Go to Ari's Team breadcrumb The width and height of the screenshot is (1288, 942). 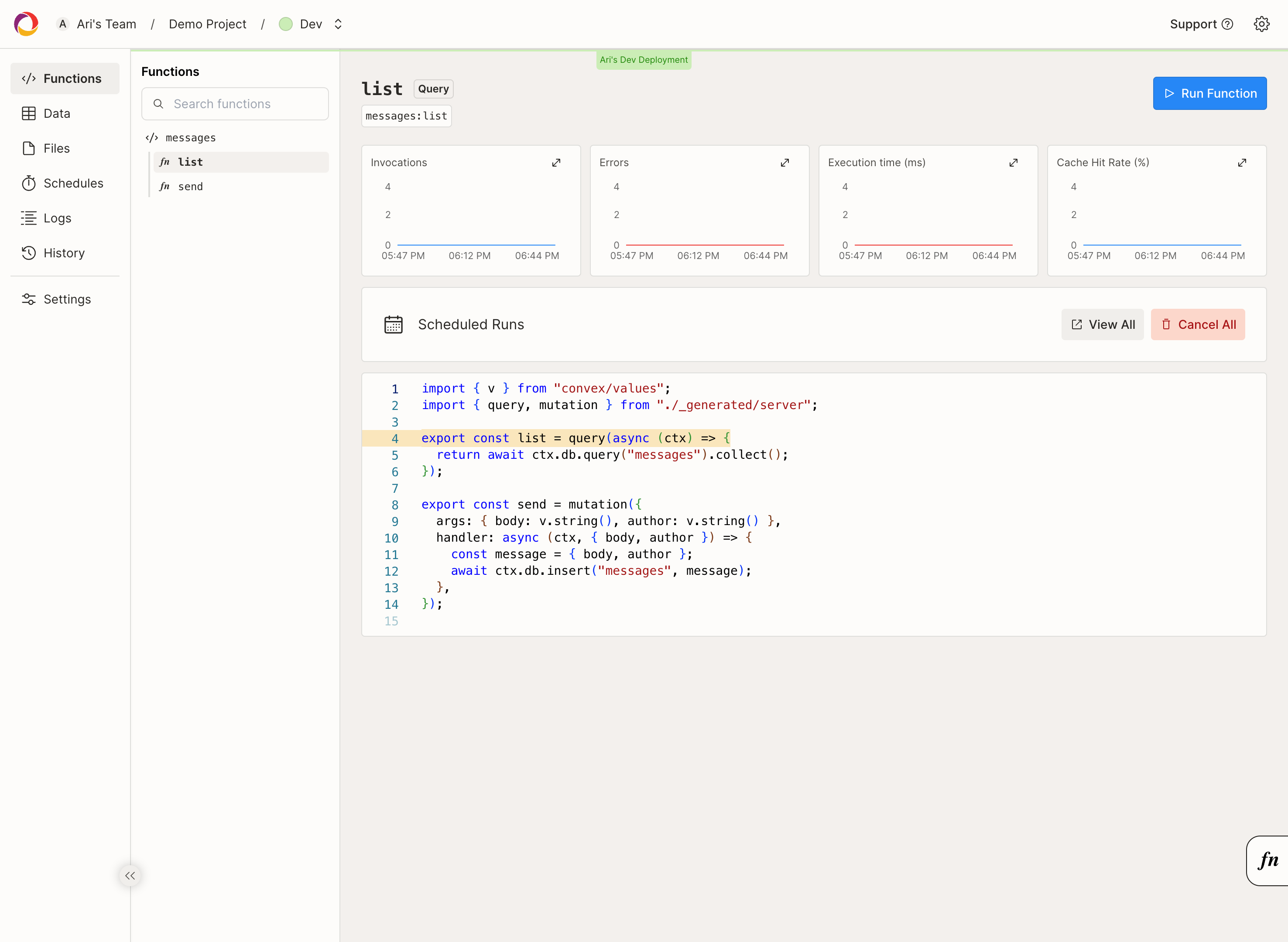tap(106, 24)
